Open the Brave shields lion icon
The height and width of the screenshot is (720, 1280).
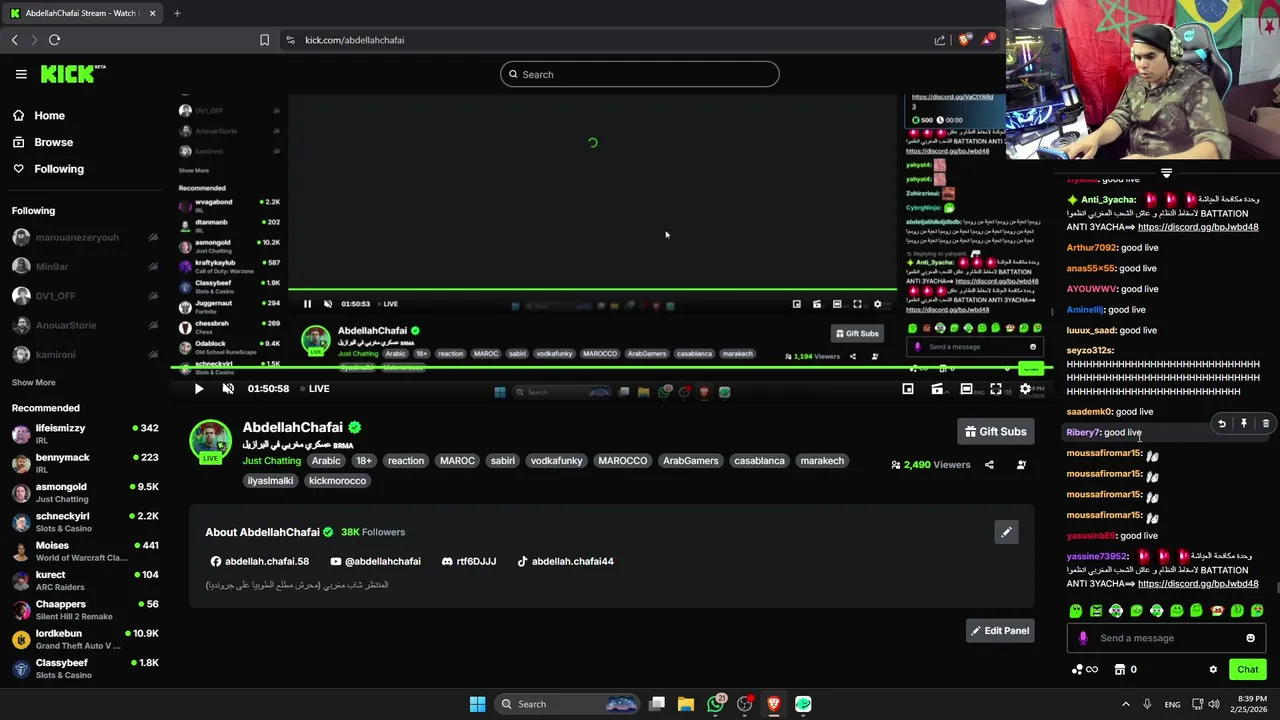pyautogui.click(x=964, y=40)
